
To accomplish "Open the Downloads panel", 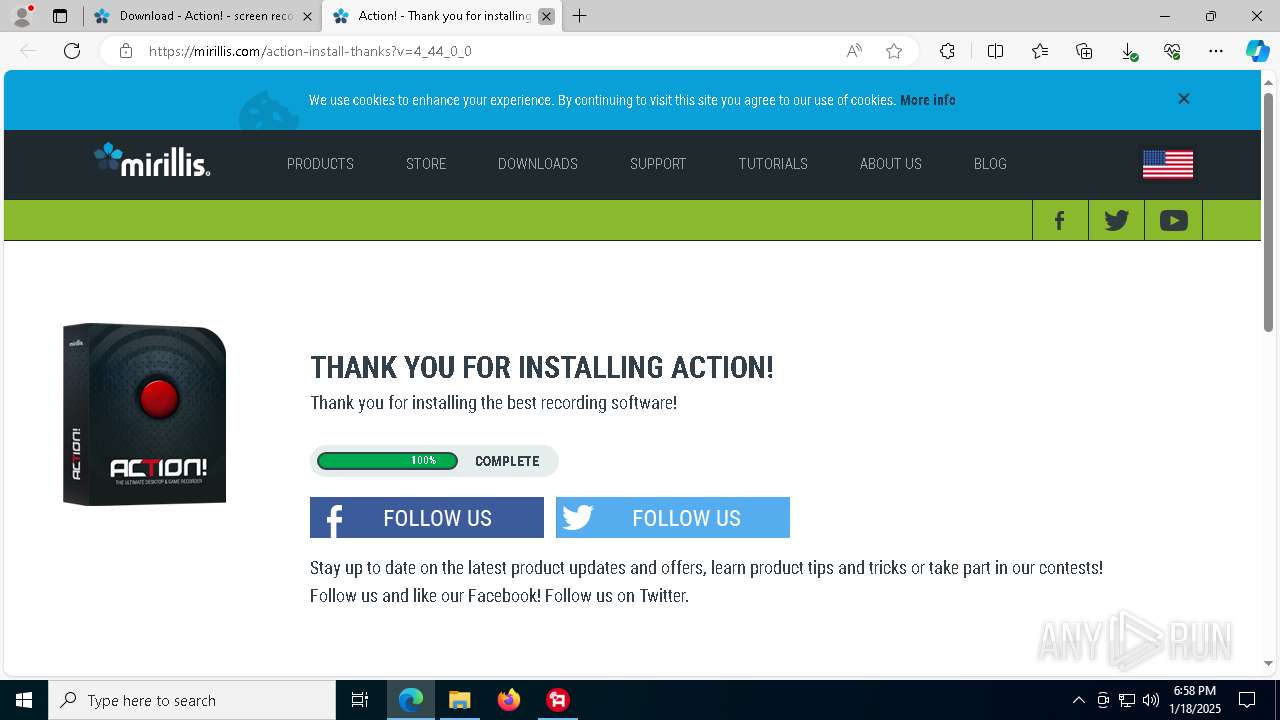I will (1128, 51).
